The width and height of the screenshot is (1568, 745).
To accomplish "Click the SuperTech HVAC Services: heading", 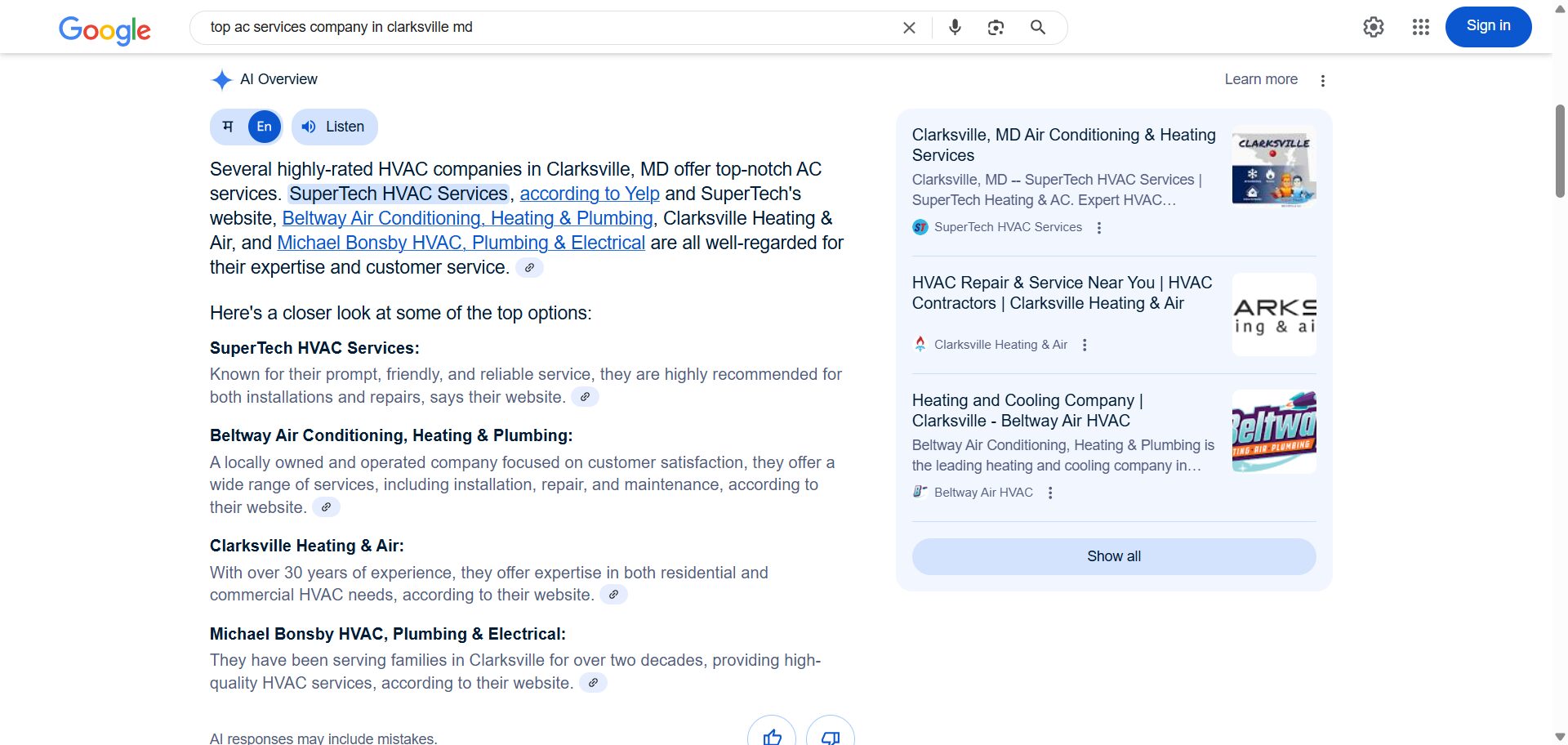I will click(314, 348).
